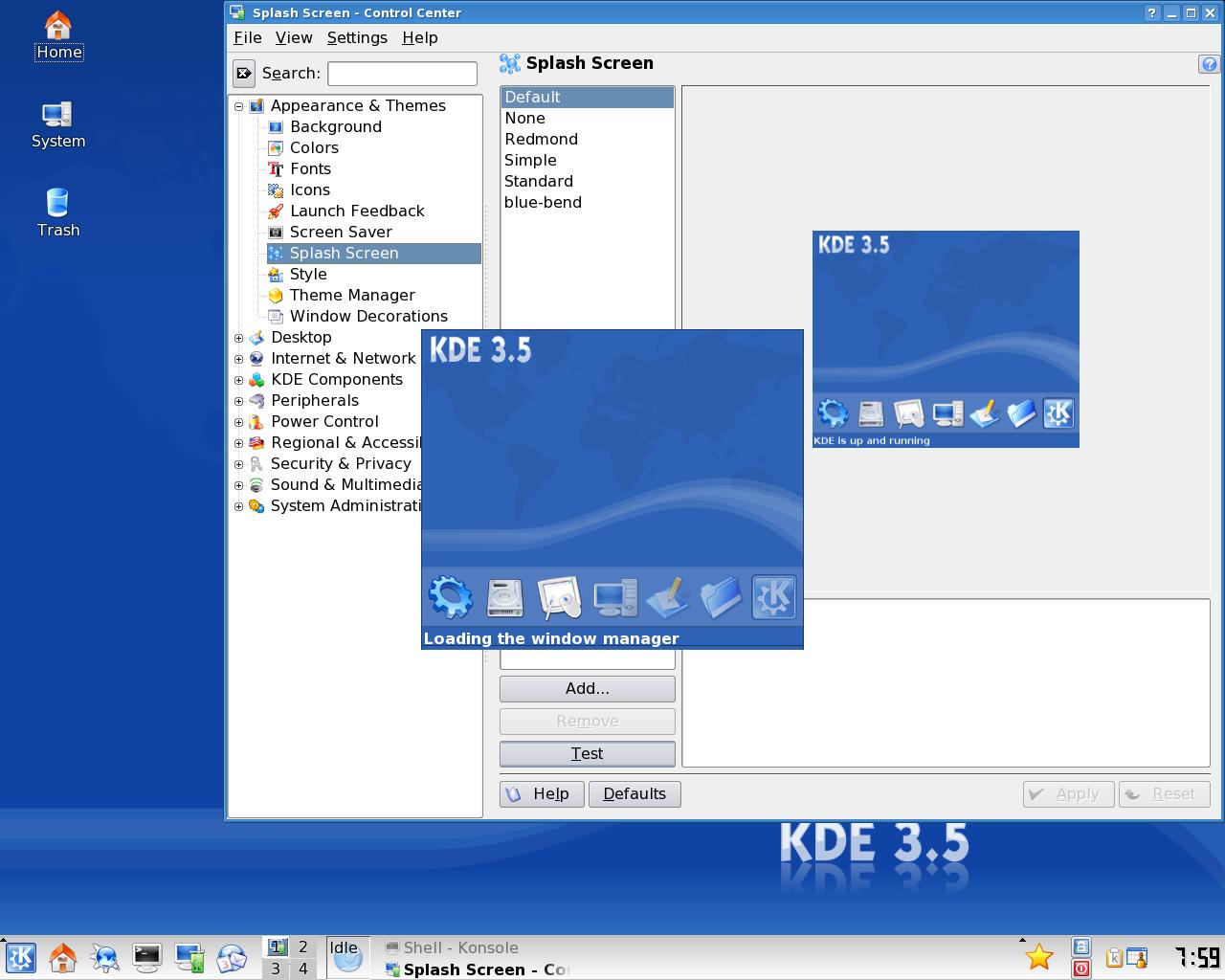The width and height of the screenshot is (1225, 980).
Task: Open the Trash desktop icon
Action: [x=58, y=212]
